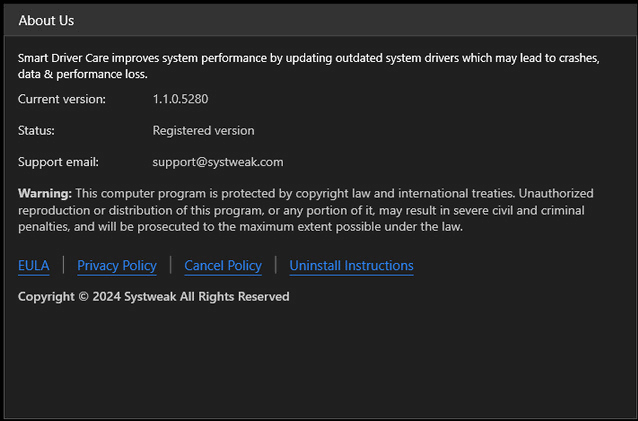Viewport: 638px width, 421px height.
Task: Click separator between Privacy Policy and Cancel Policy
Action: click(x=170, y=265)
